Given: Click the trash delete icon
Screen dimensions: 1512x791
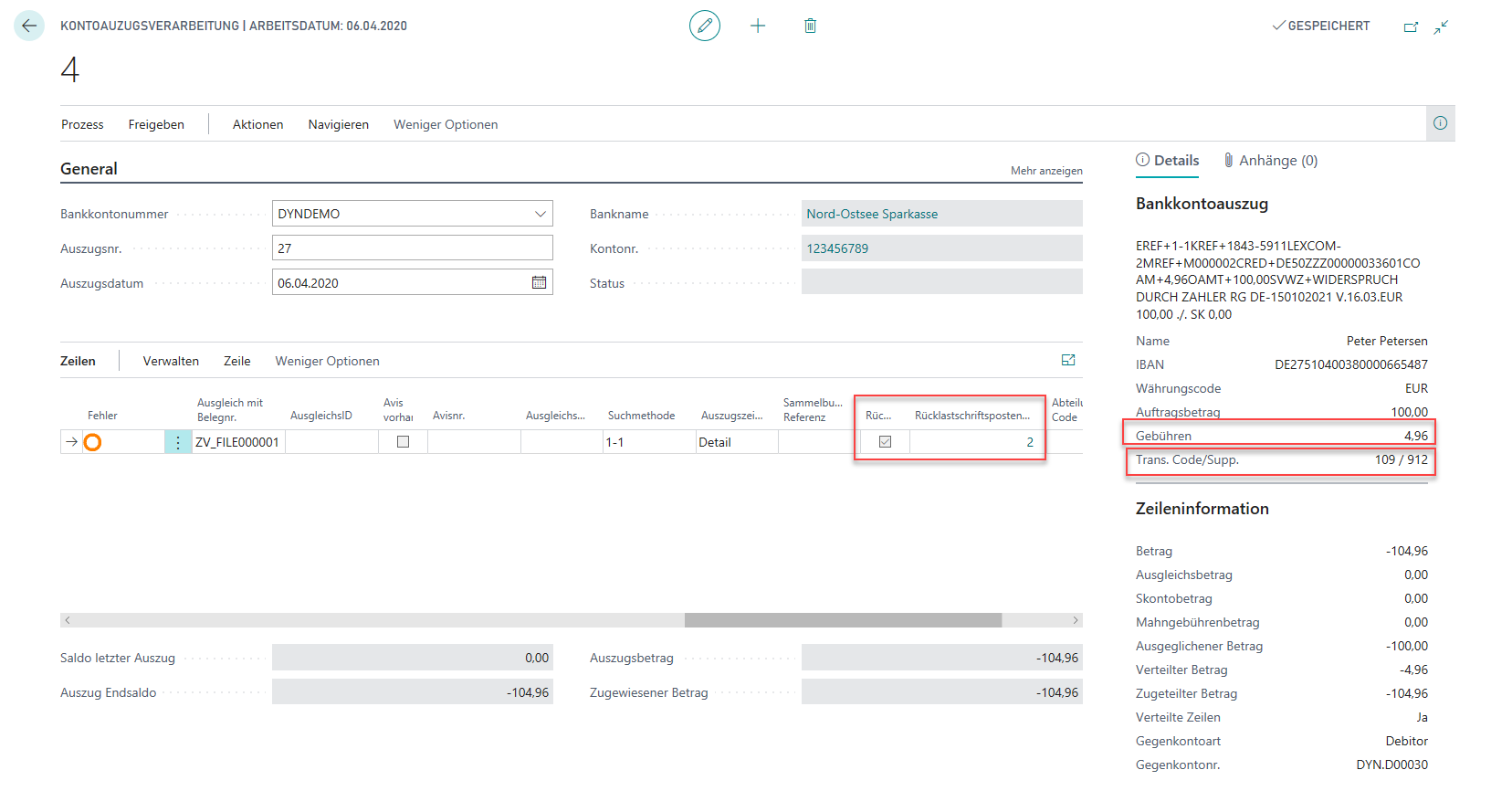Looking at the screenshot, I should click(x=810, y=26).
